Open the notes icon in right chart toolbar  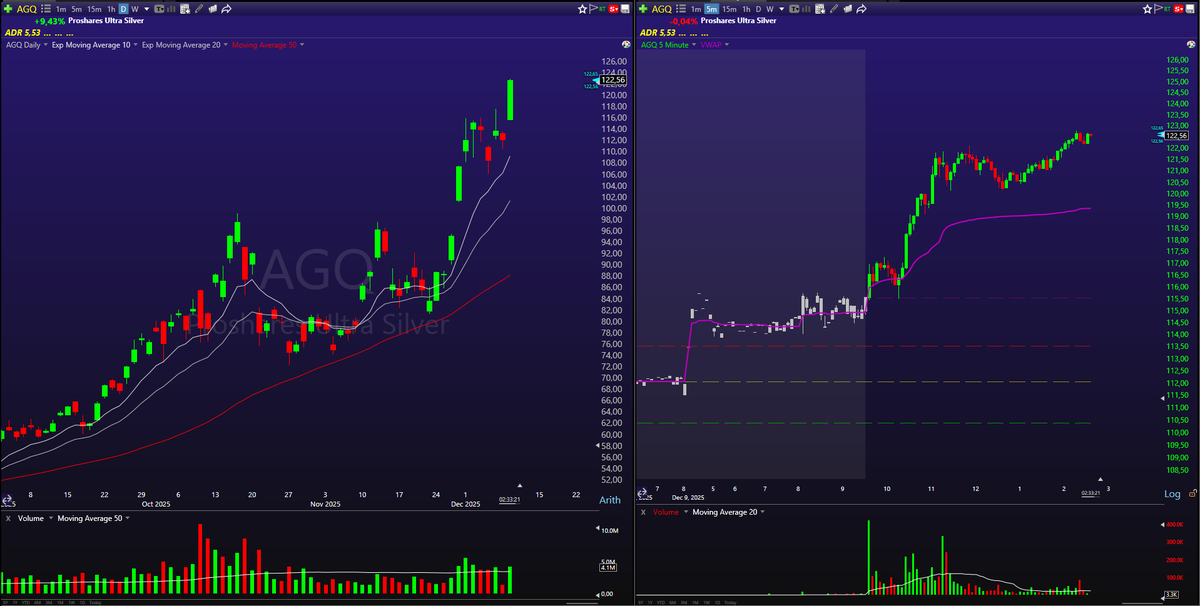click(820, 9)
